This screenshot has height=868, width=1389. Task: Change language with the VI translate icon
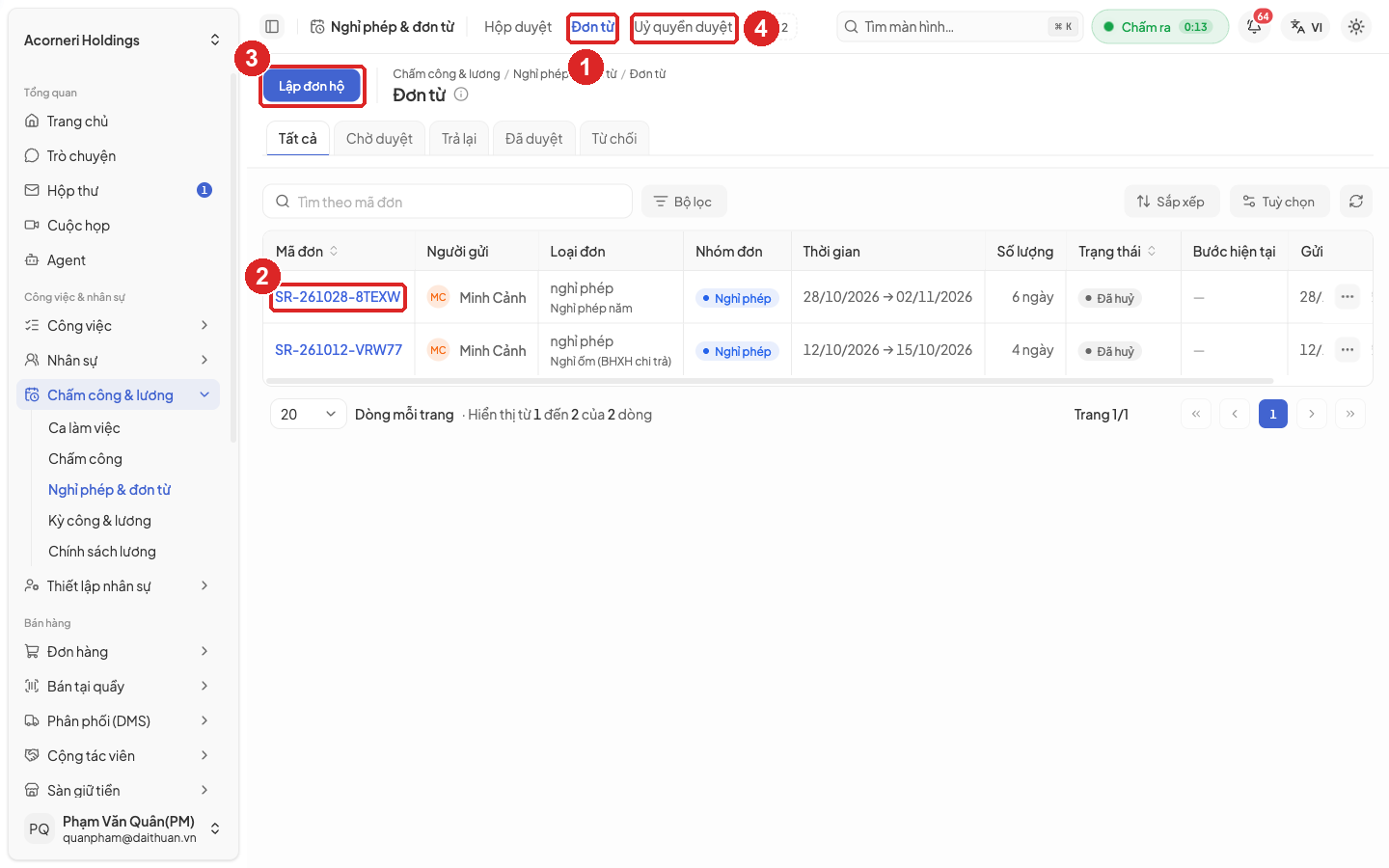point(1307,27)
